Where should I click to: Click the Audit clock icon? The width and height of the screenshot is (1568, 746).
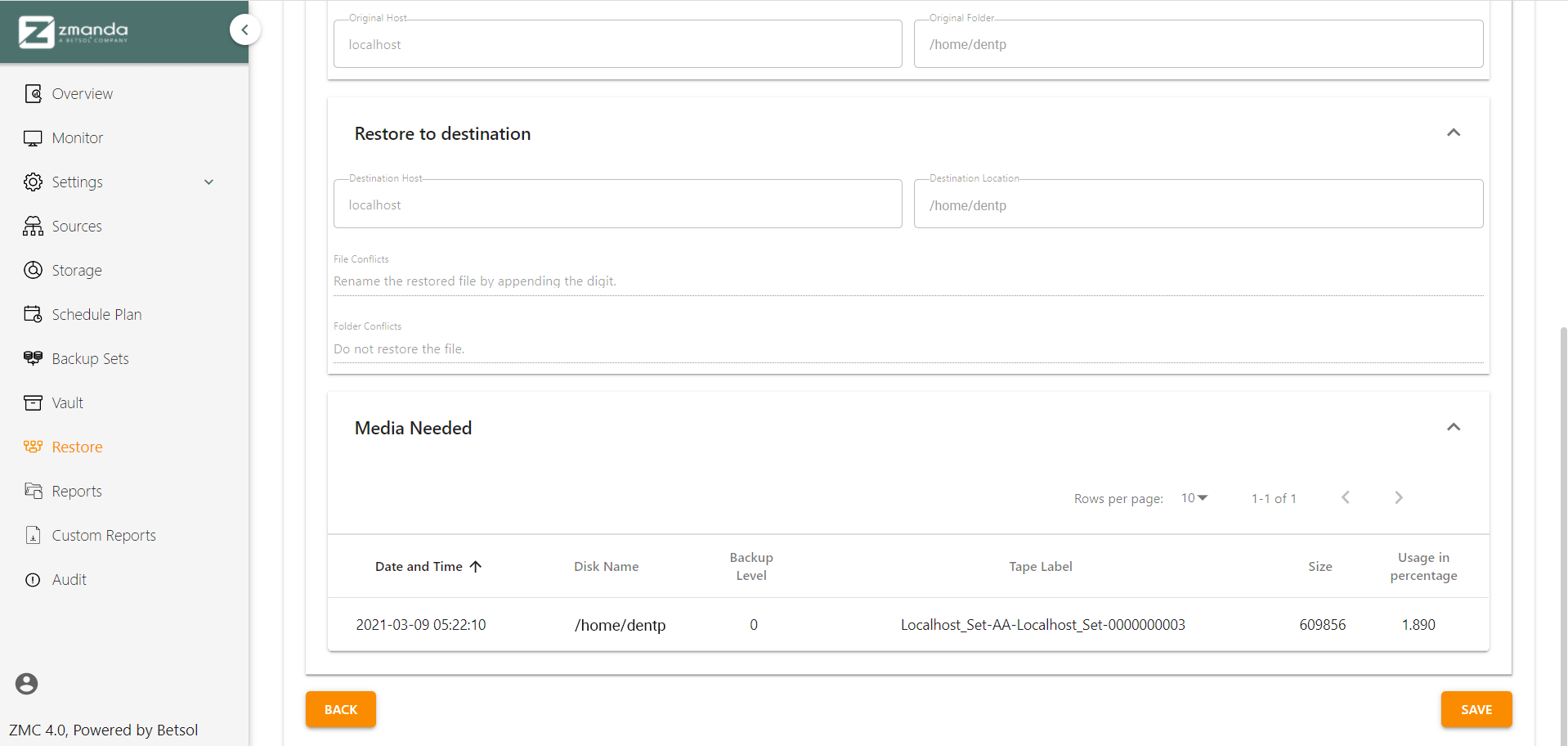click(33, 579)
